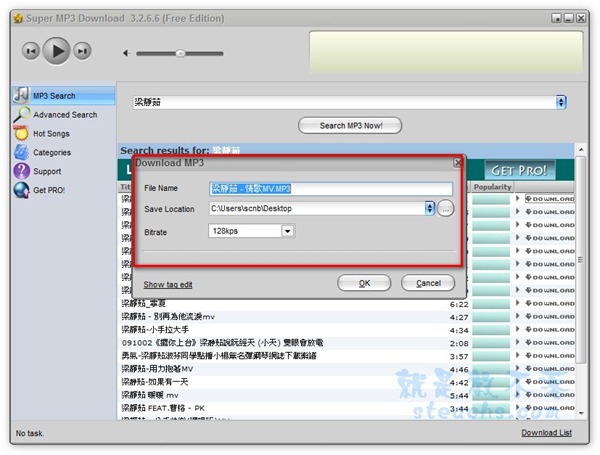Viewport: 600px width, 455px height.
Task: Click the play arrow for the 6:22 song
Action: coord(517,303)
